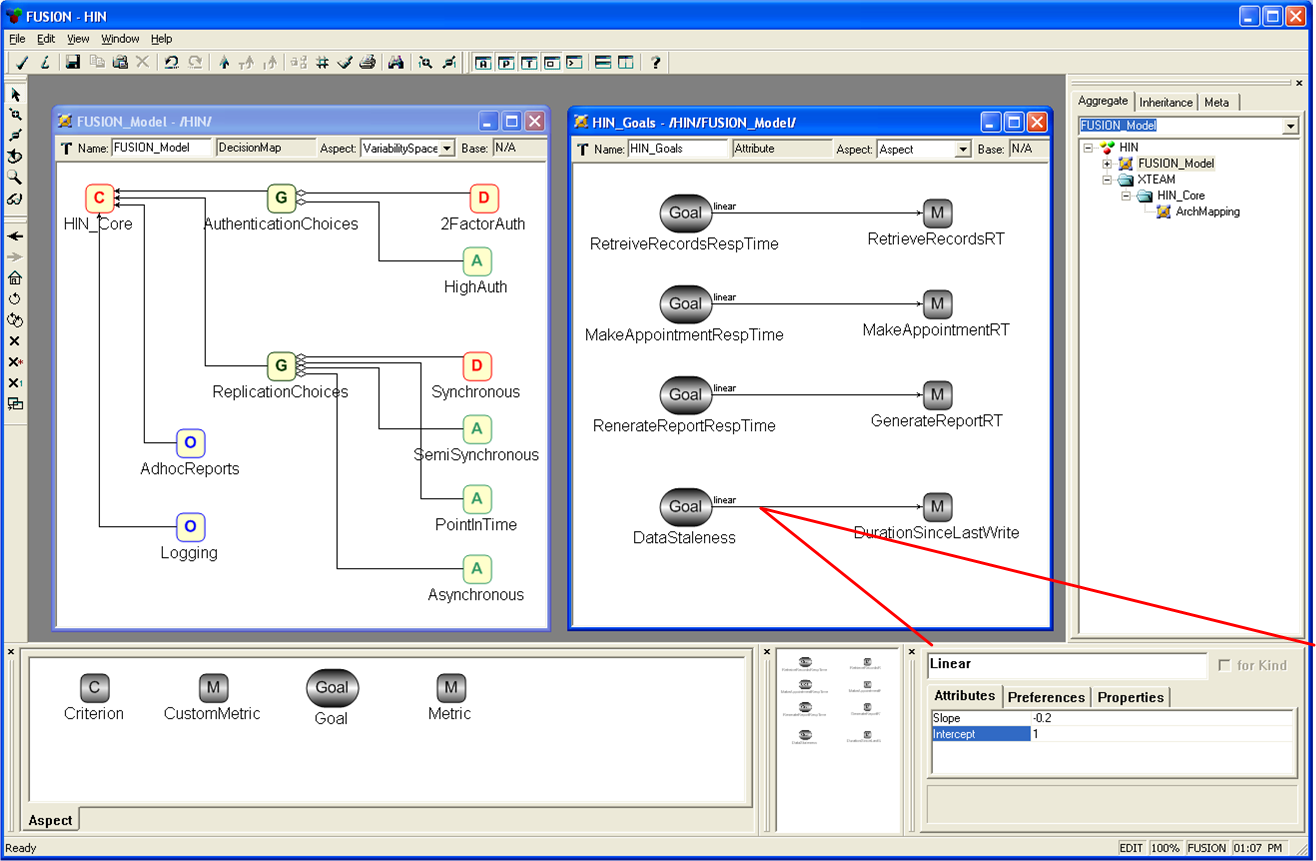Image resolution: width=1316 pixels, height=861 pixels.
Task: Expand the FUSION_Model tree node
Action: coord(1107,163)
